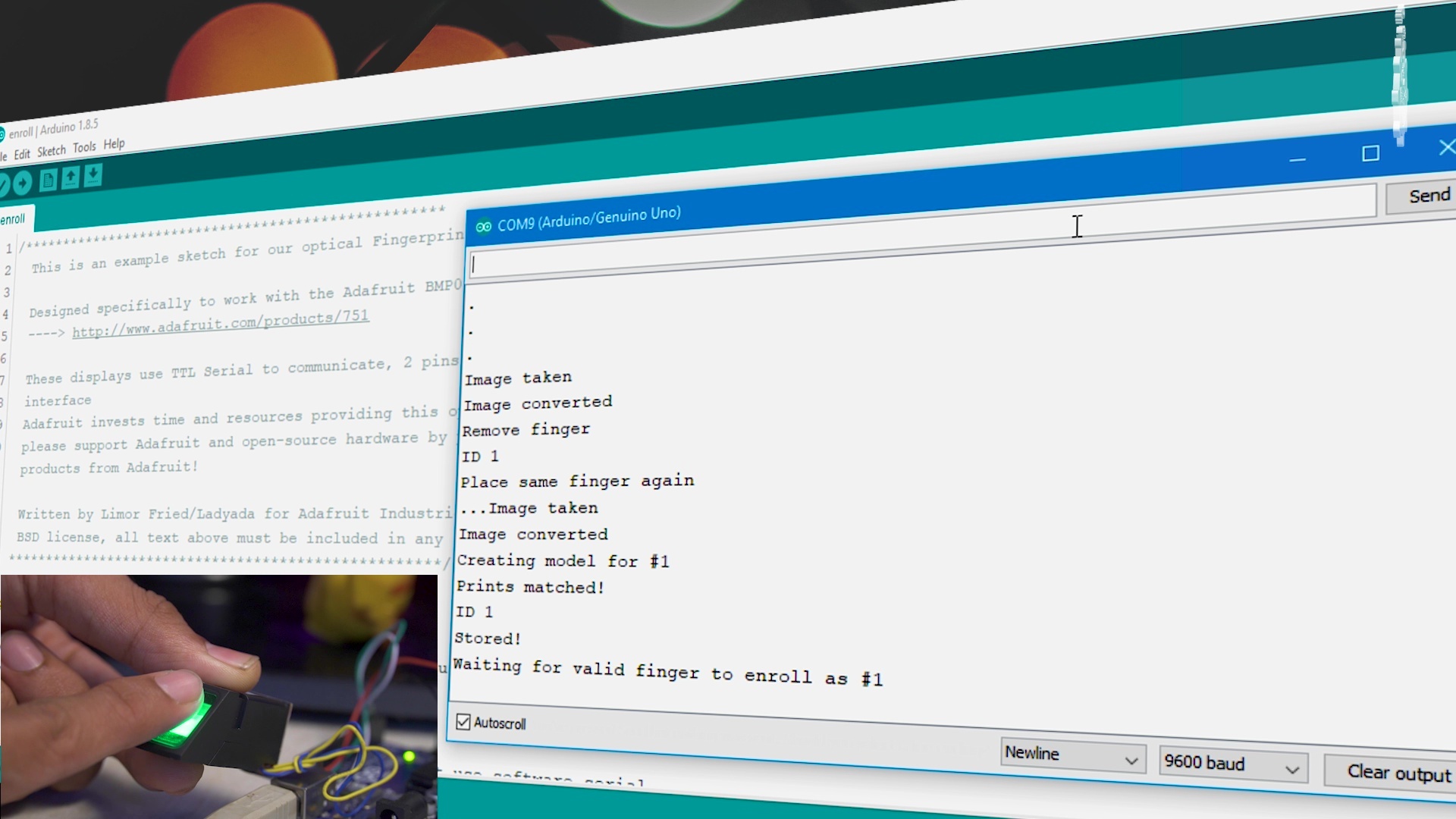The width and height of the screenshot is (1456, 819).
Task: Click 'Remove finger' output line
Action: pyautogui.click(x=526, y=430)
